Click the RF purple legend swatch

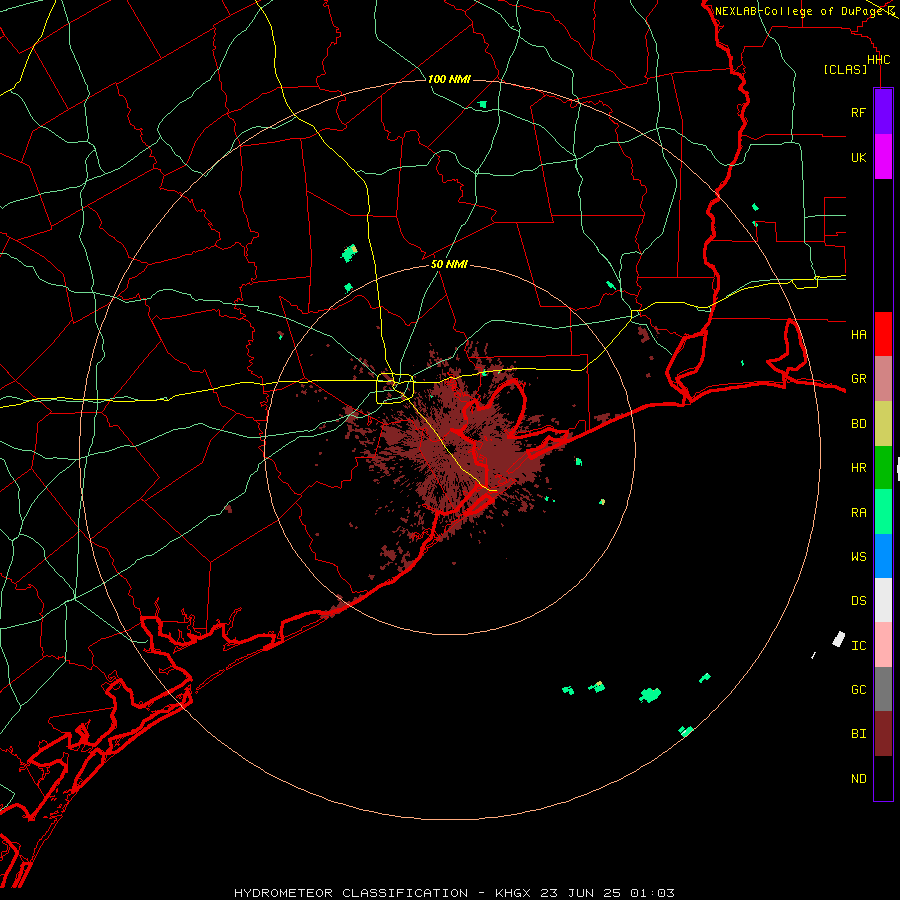click(883, 112)
